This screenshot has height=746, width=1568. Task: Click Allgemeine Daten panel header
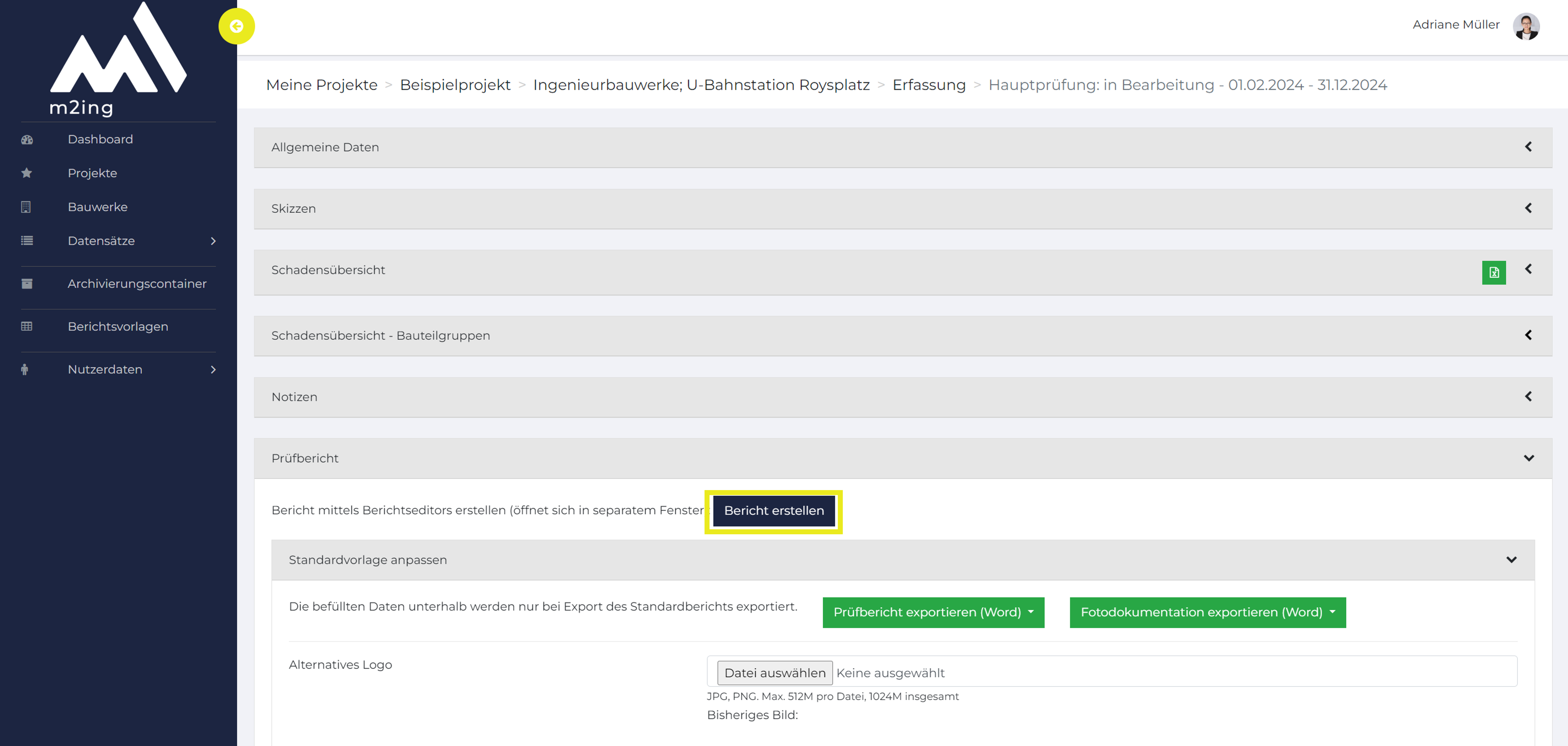tap(903, 147)
